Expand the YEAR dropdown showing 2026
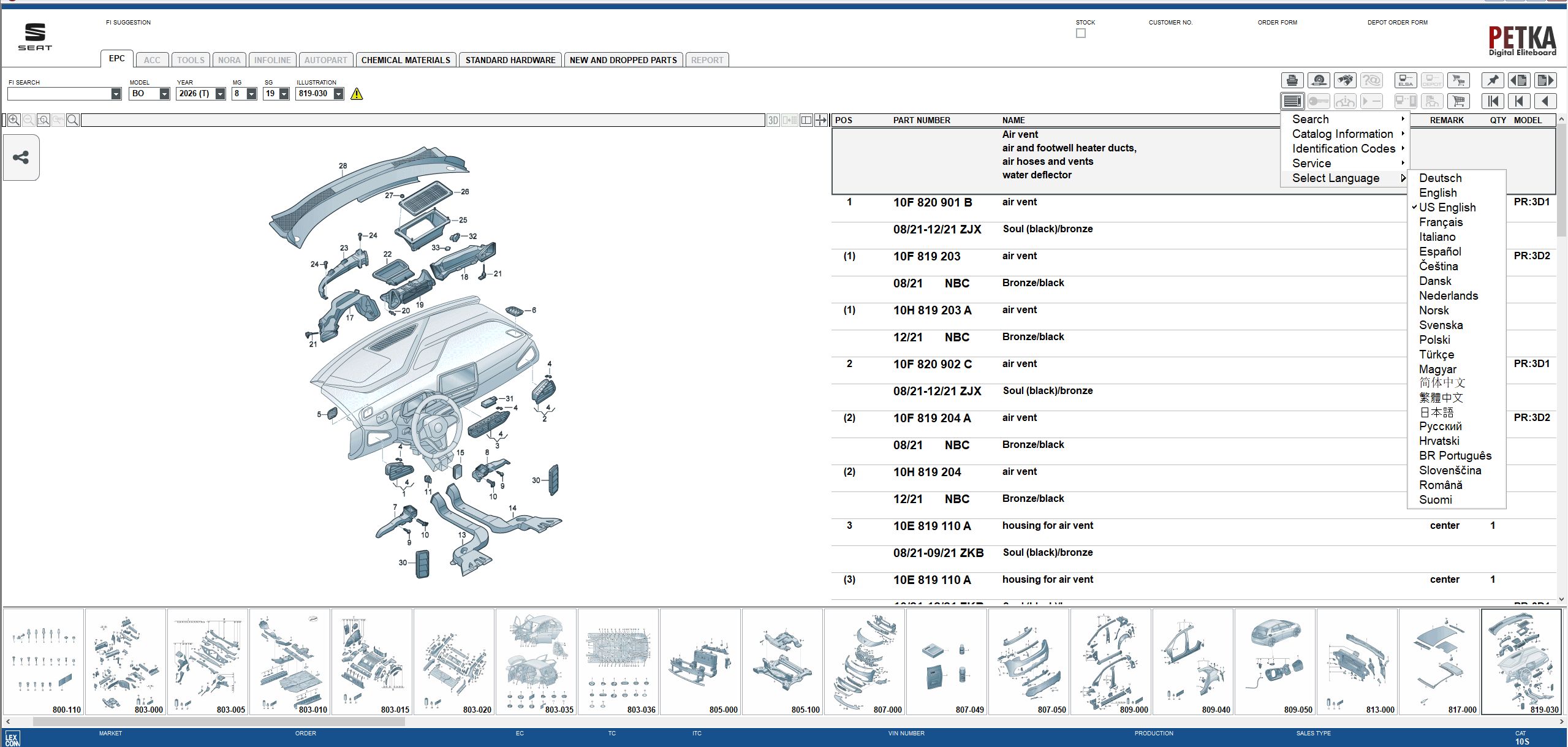This screenshot has height=747, width=1568. tap(221, 94)
